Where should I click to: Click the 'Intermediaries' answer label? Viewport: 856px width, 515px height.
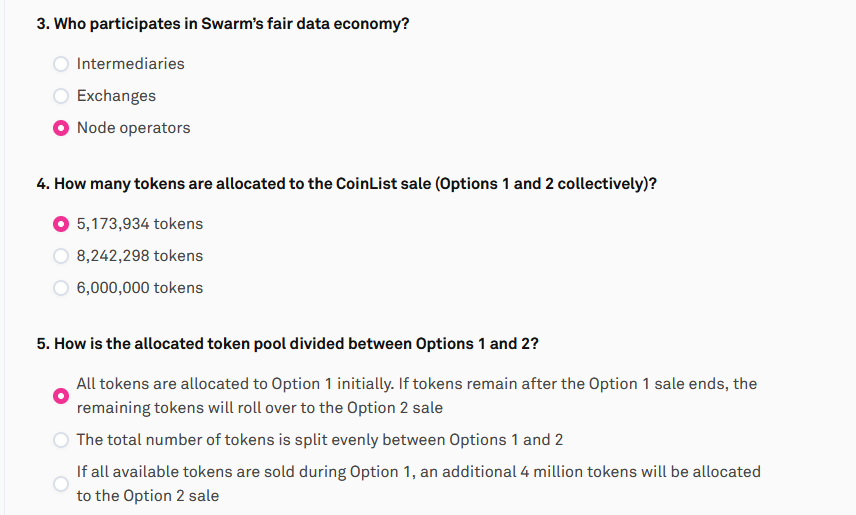pos(130,64)
